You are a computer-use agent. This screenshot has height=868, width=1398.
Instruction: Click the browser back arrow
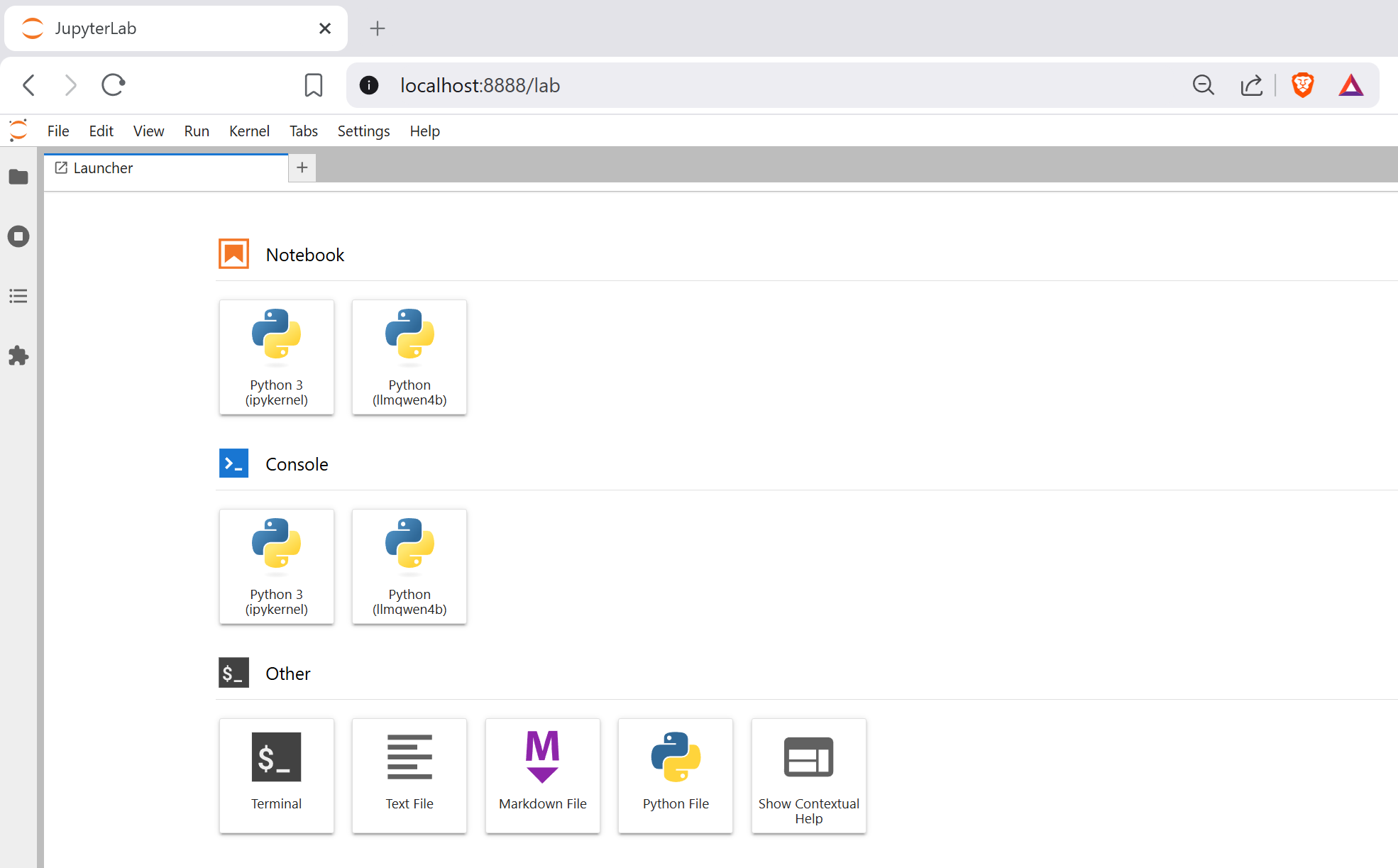(x=29, y=85)
